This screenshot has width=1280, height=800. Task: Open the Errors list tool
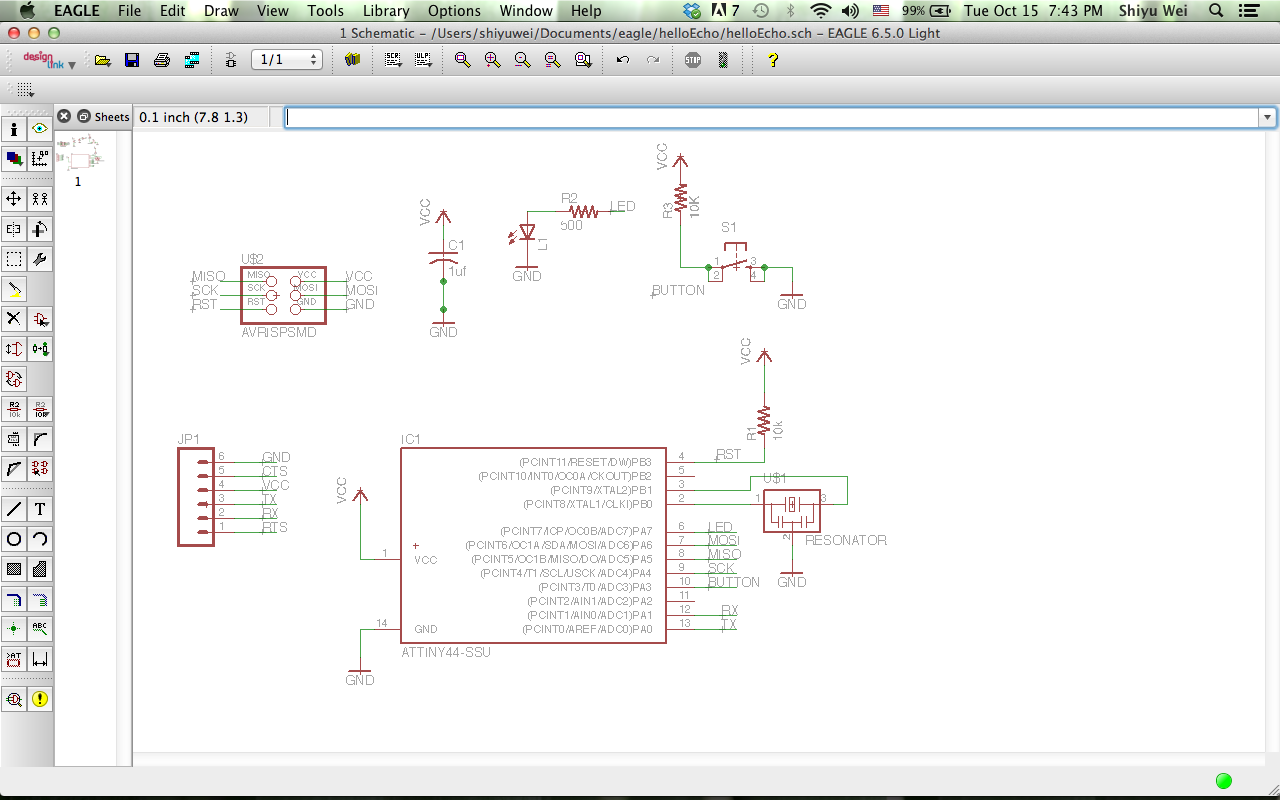(x=40, y=699)
